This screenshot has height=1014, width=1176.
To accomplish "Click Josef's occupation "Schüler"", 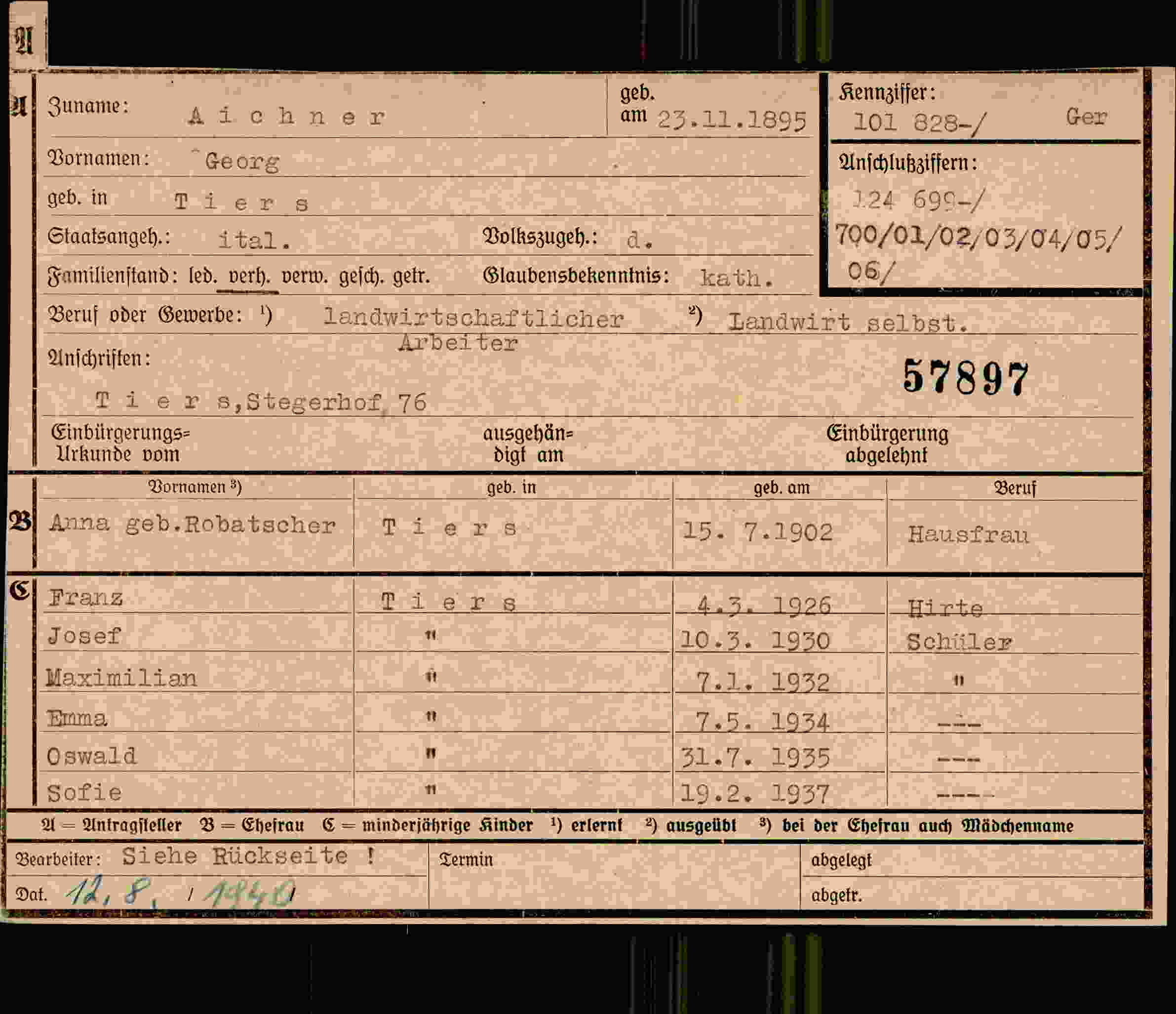I will 959,642.
